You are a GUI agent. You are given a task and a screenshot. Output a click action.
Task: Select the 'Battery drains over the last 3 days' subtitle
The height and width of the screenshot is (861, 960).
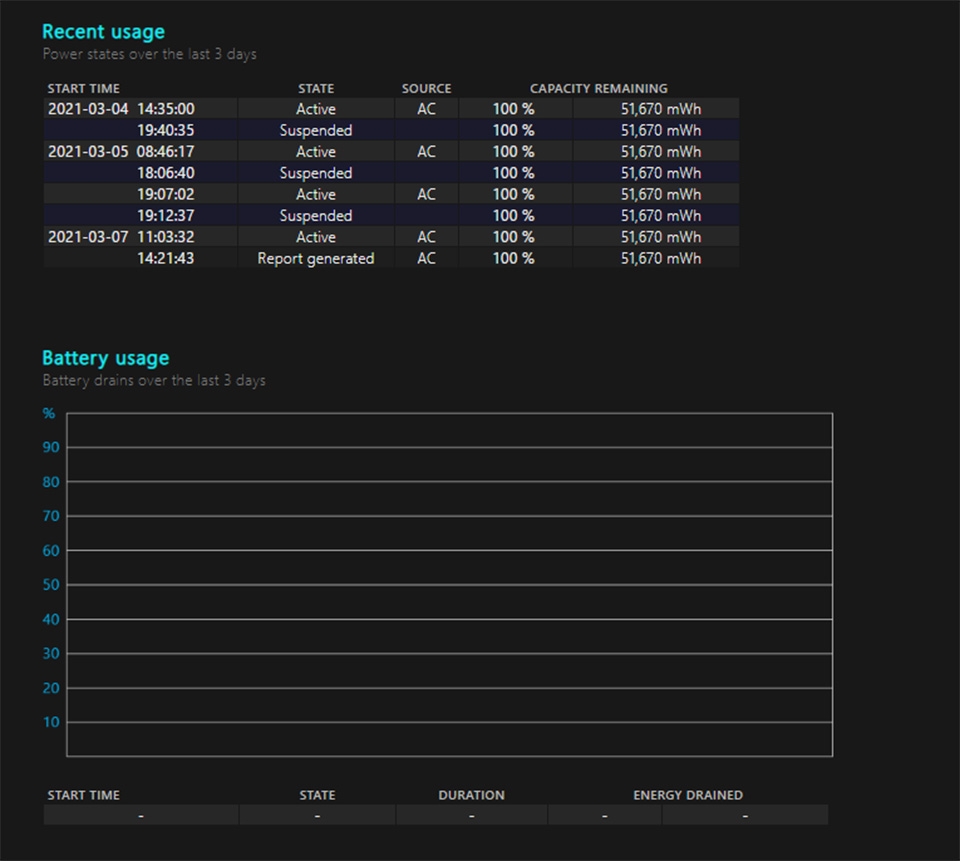[x=153, y=380]
